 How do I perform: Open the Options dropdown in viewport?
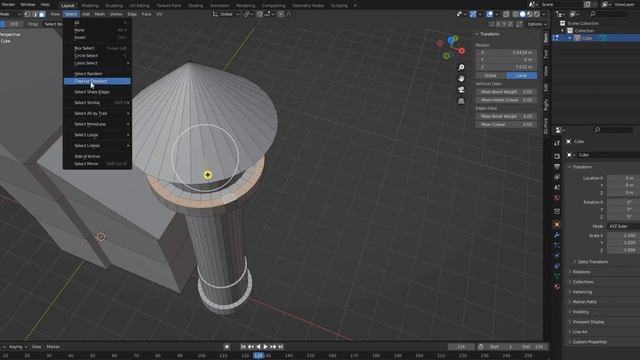click(536, 24)
